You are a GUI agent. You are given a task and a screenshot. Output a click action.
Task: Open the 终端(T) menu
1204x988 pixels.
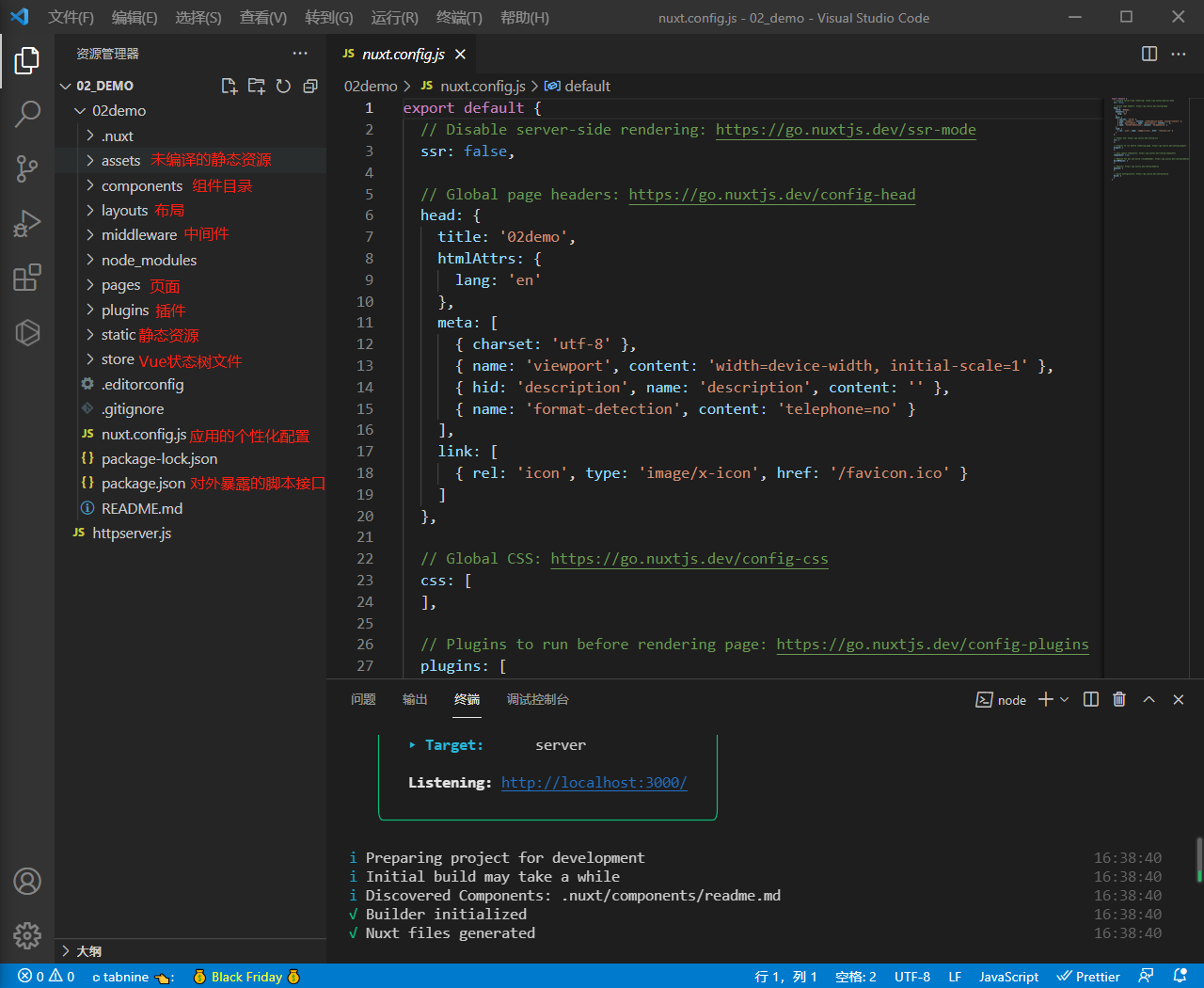459,18
